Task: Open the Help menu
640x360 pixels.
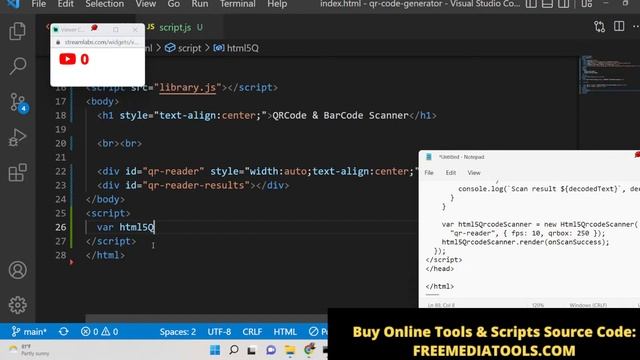Action: [277, 4]
